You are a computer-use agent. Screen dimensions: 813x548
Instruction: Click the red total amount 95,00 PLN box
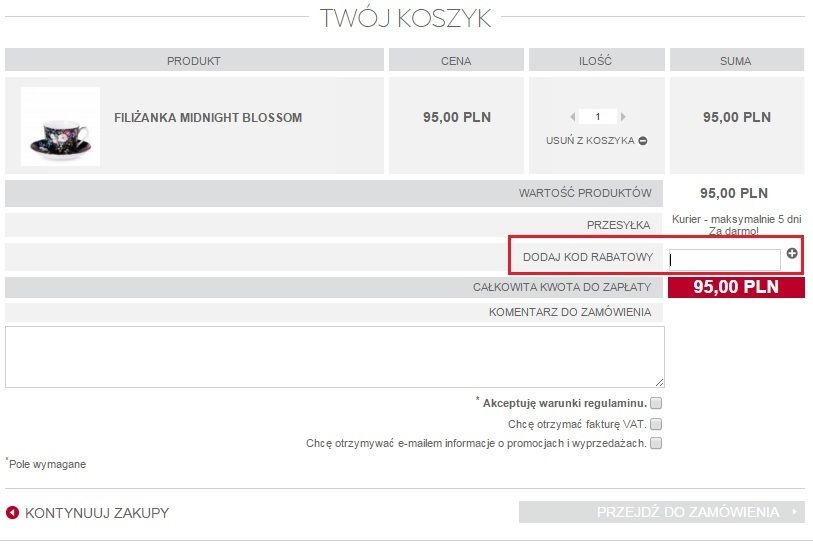coord(736,287)
